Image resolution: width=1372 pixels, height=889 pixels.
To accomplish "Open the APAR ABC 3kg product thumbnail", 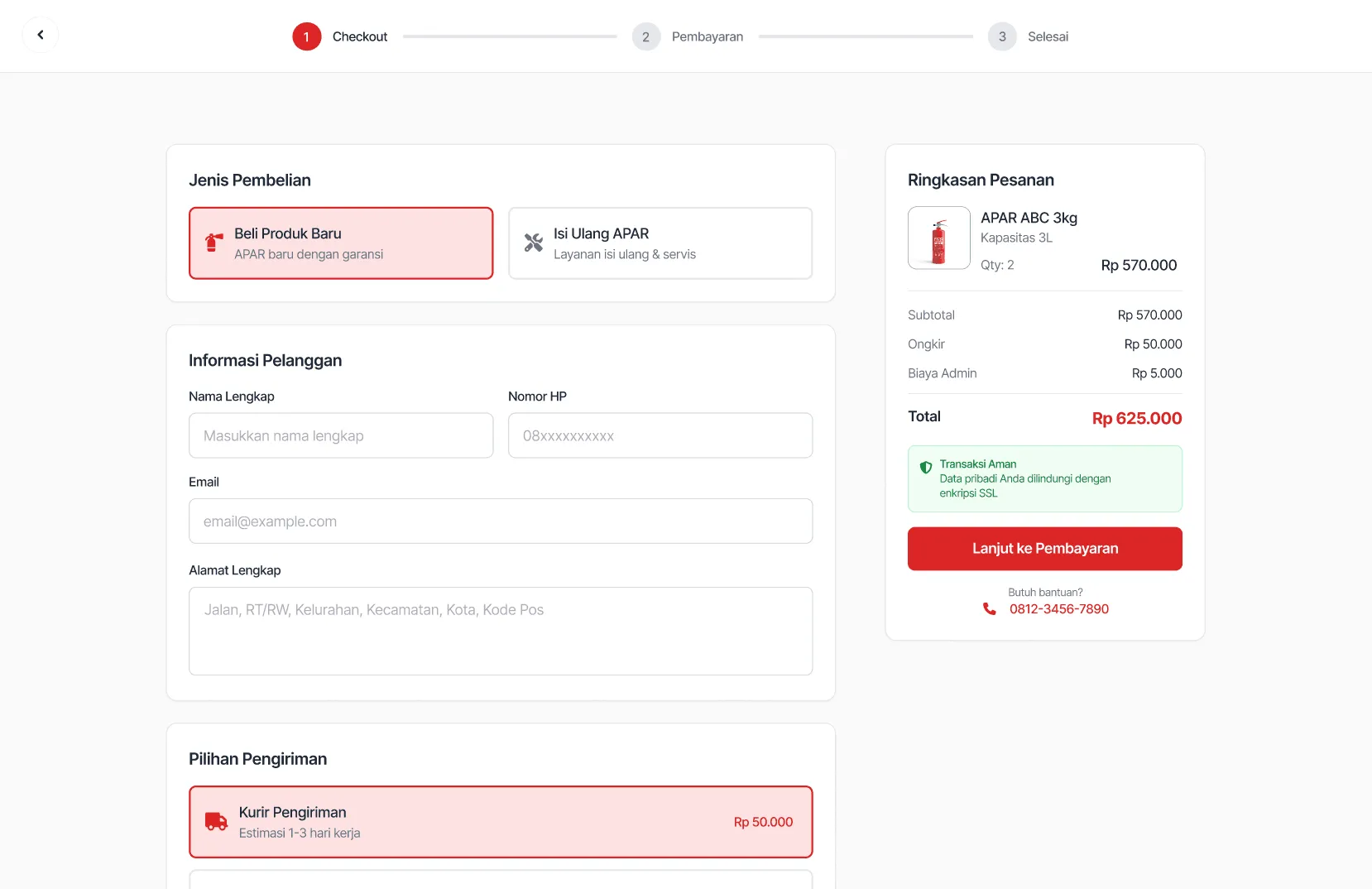I will click(939, 238).
